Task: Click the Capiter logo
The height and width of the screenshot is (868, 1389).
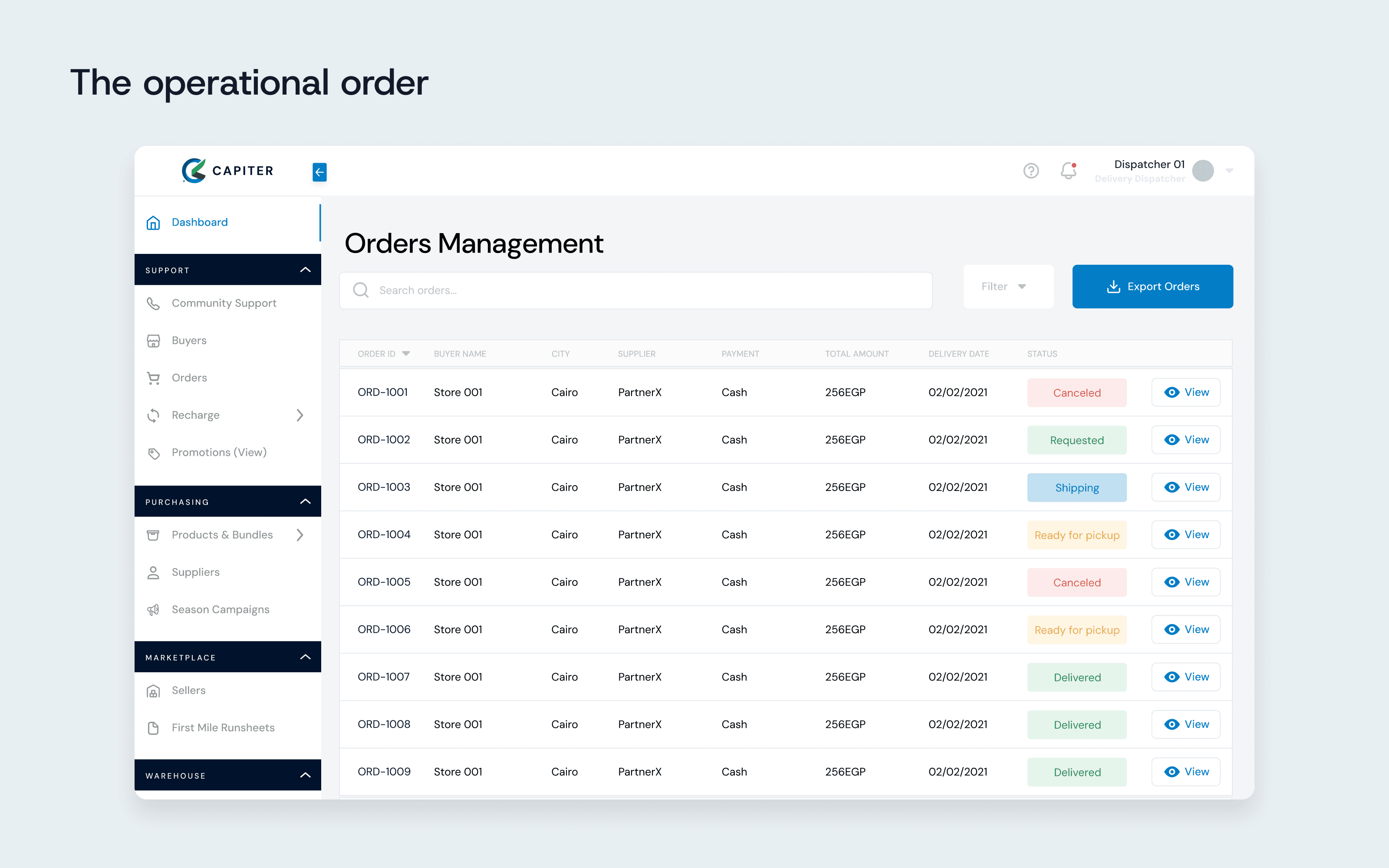Action: [227, 171]
